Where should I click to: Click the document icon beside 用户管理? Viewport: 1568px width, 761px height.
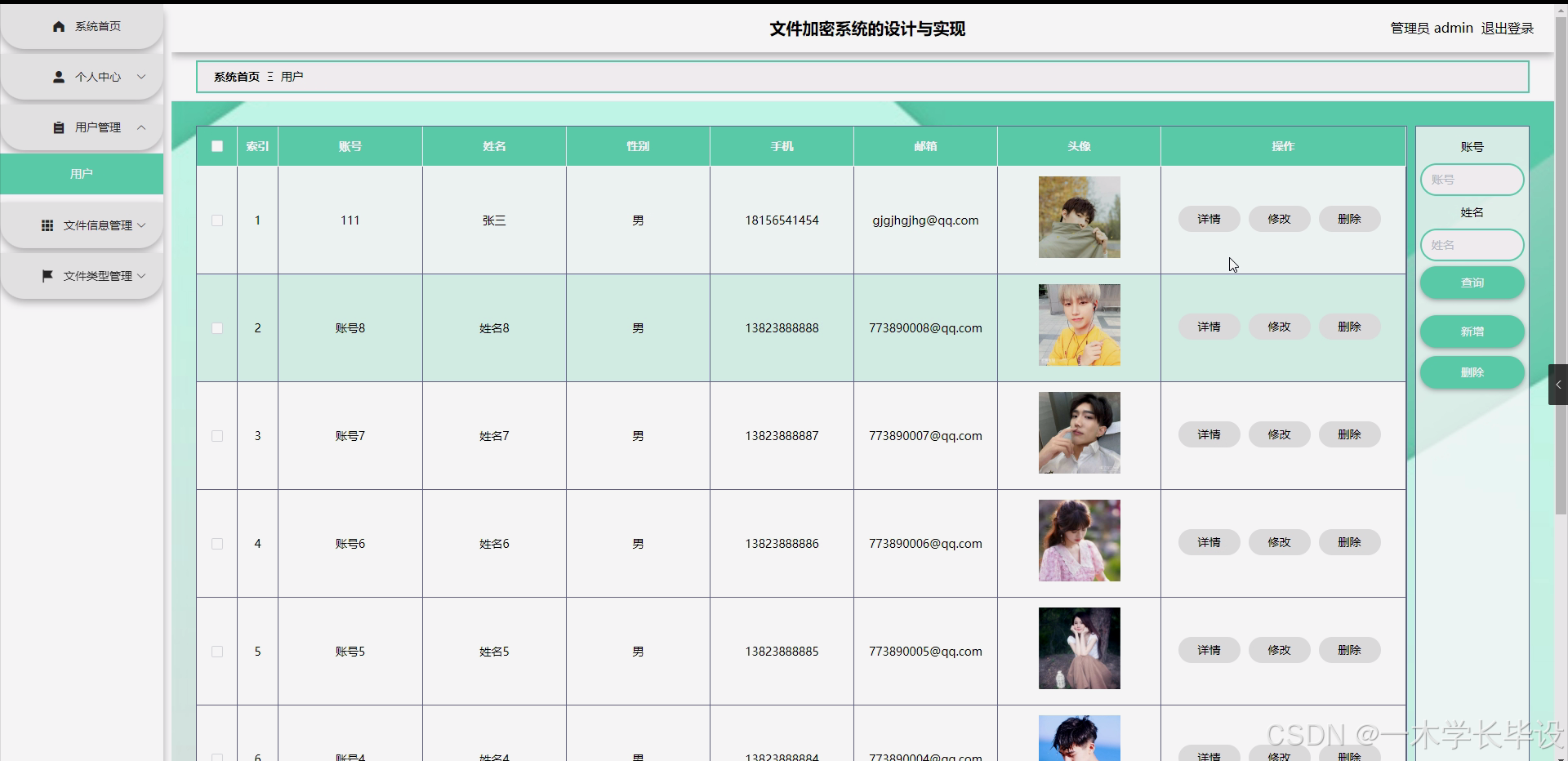[58, 127]
